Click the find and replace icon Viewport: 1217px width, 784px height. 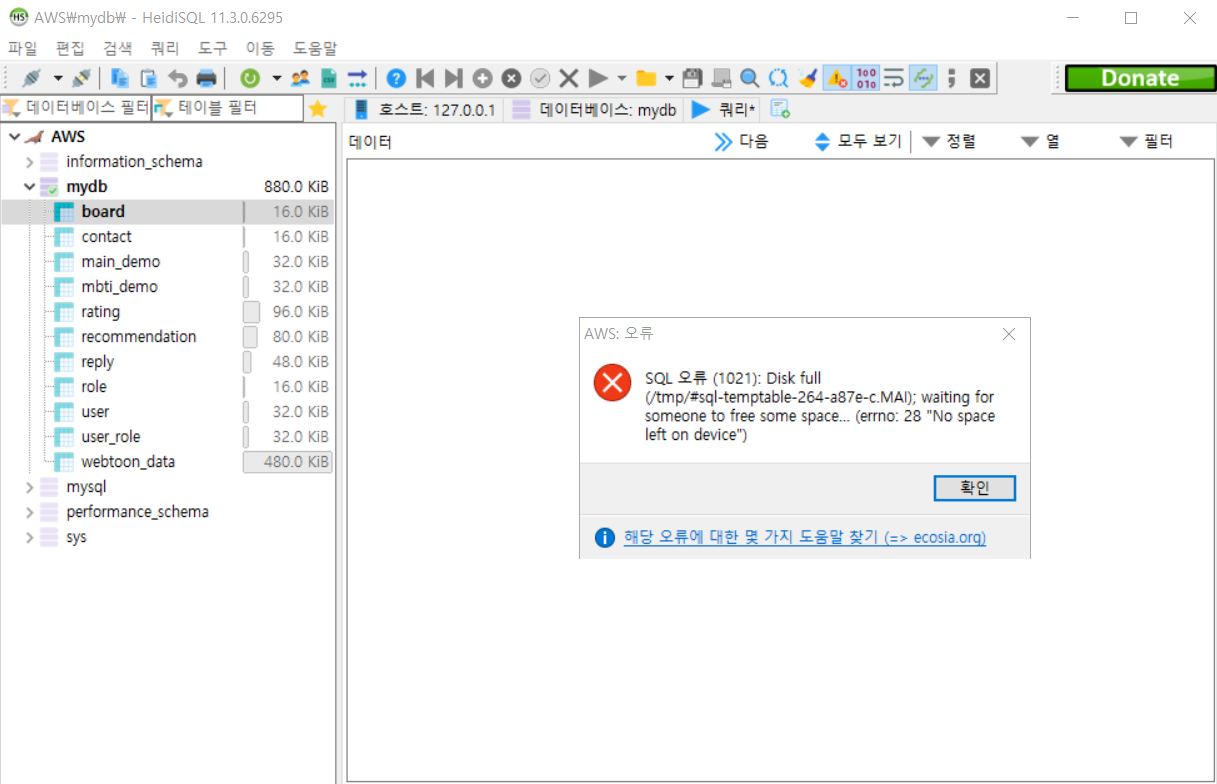point(779,78)
